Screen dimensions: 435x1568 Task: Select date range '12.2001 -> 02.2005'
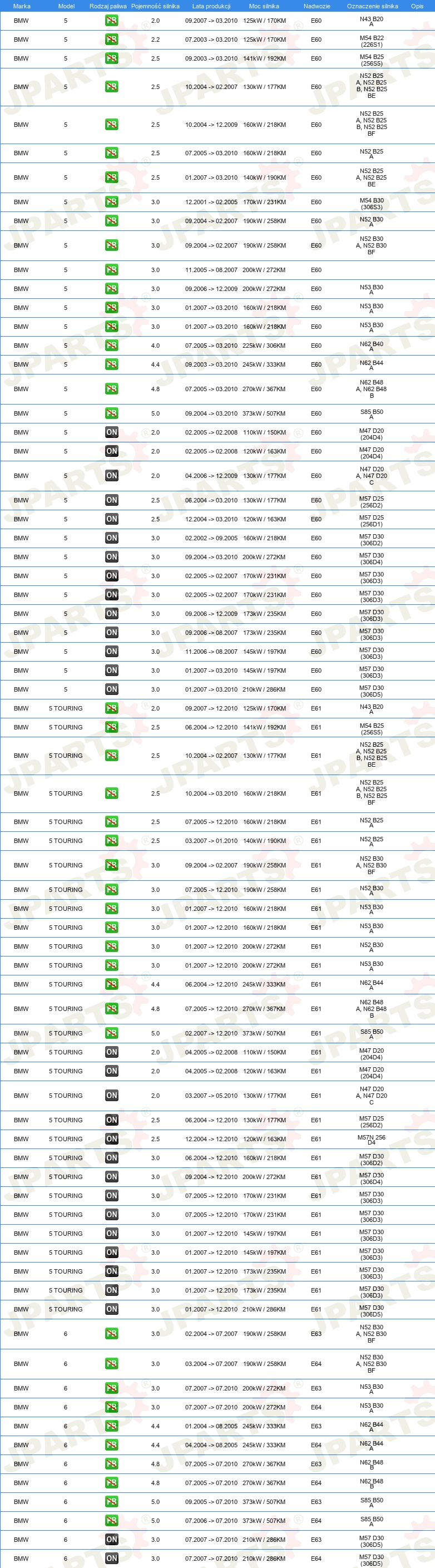[x=211, y=202]
